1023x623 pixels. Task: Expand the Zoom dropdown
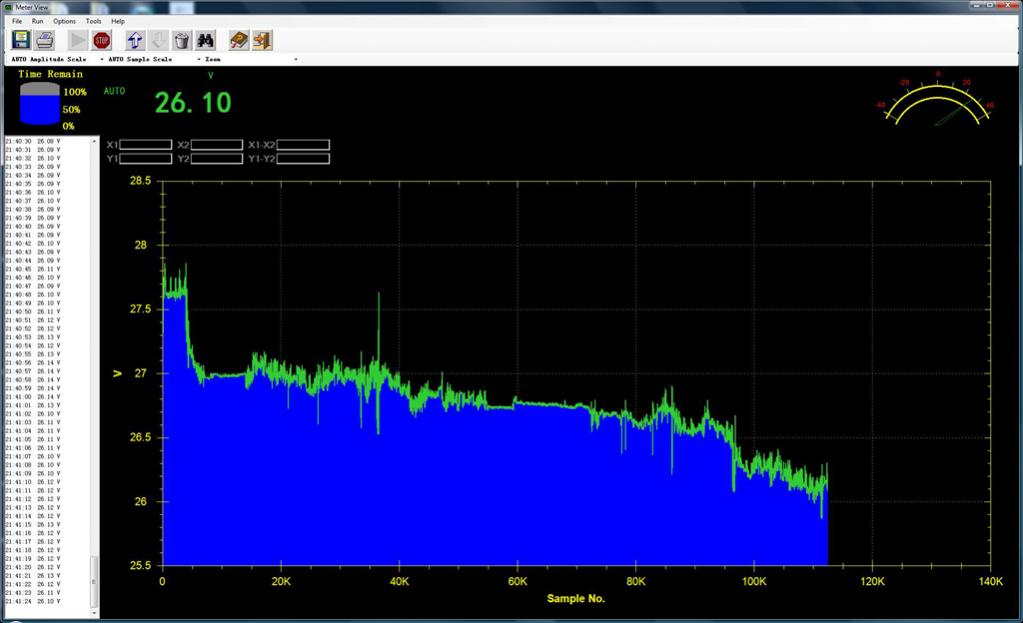(296, 59)
